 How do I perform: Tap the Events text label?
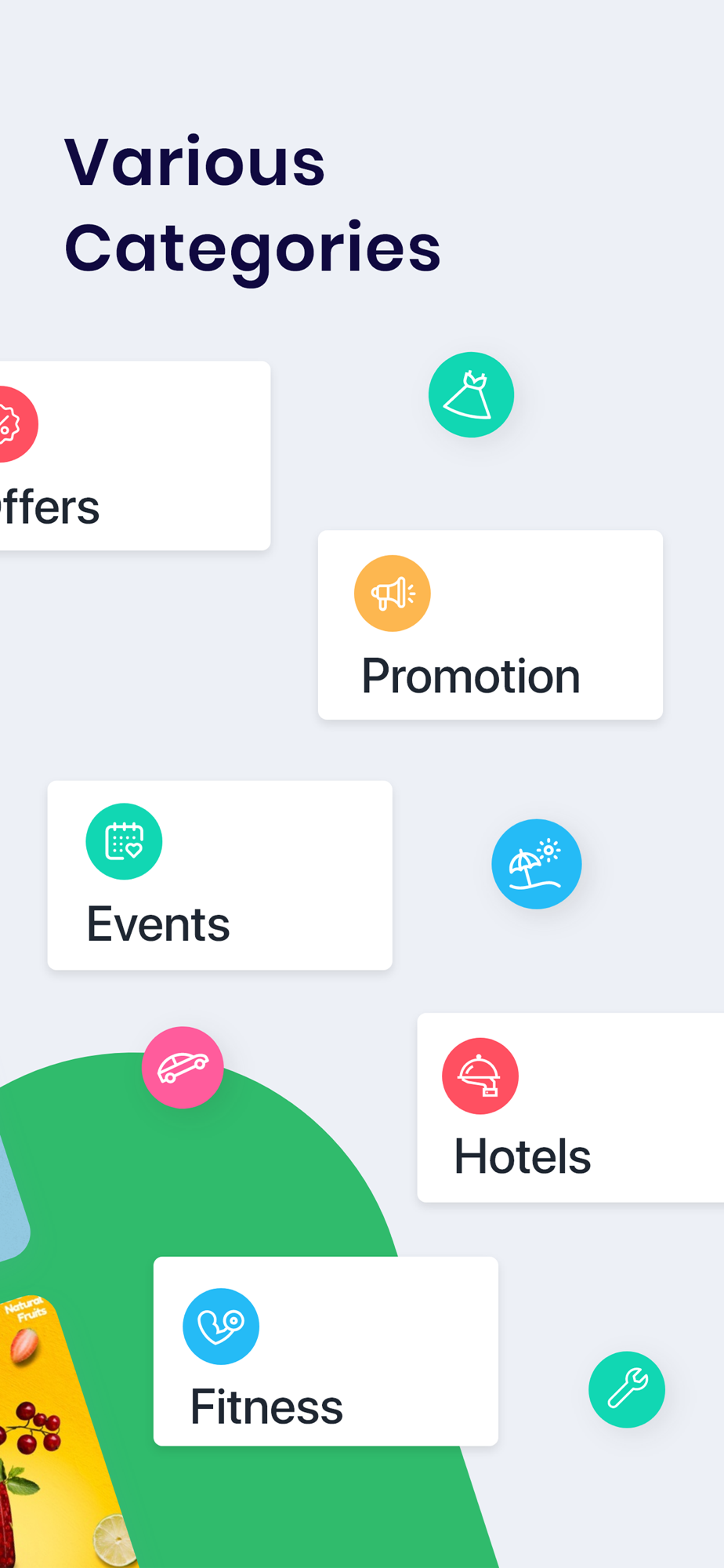[158, 924]
